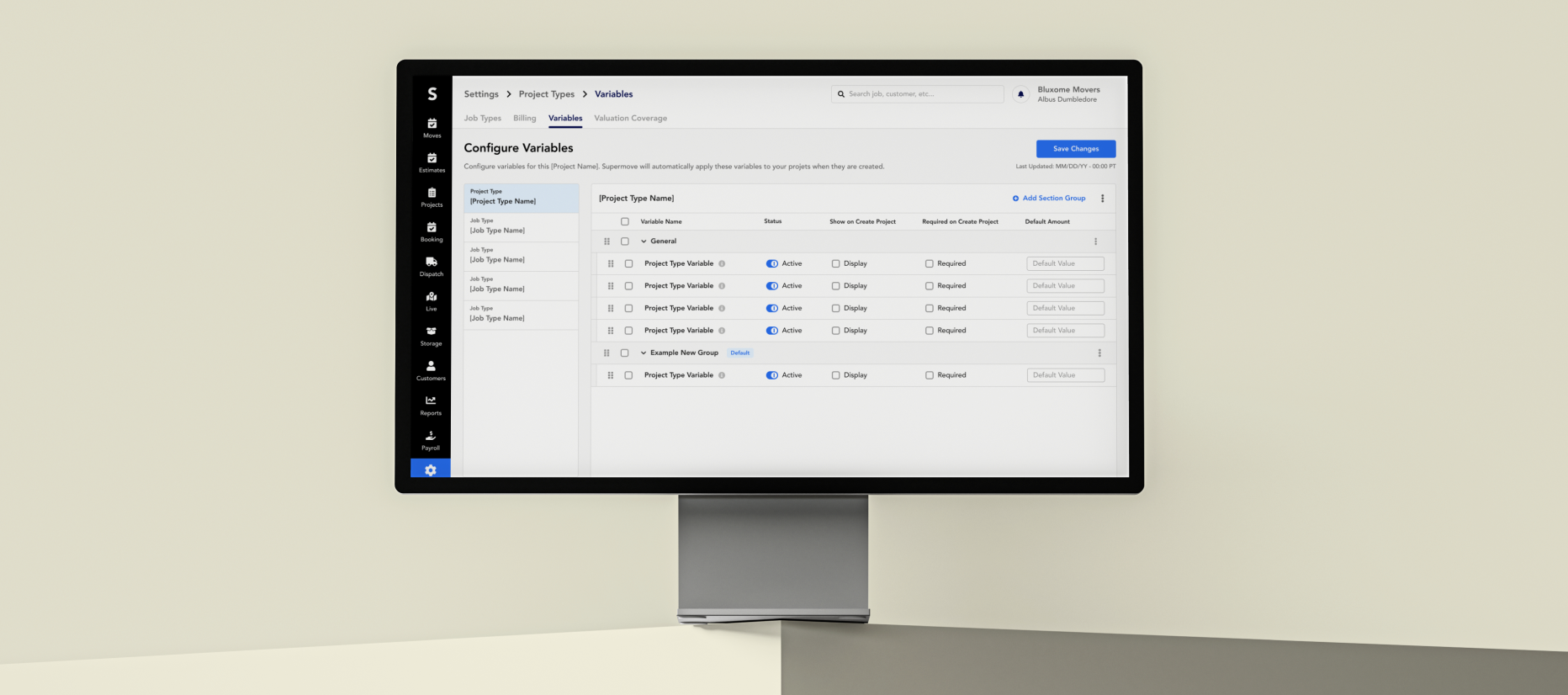Grab the General group's drag handle
The image size is (1568, 695).
point(607,241)
